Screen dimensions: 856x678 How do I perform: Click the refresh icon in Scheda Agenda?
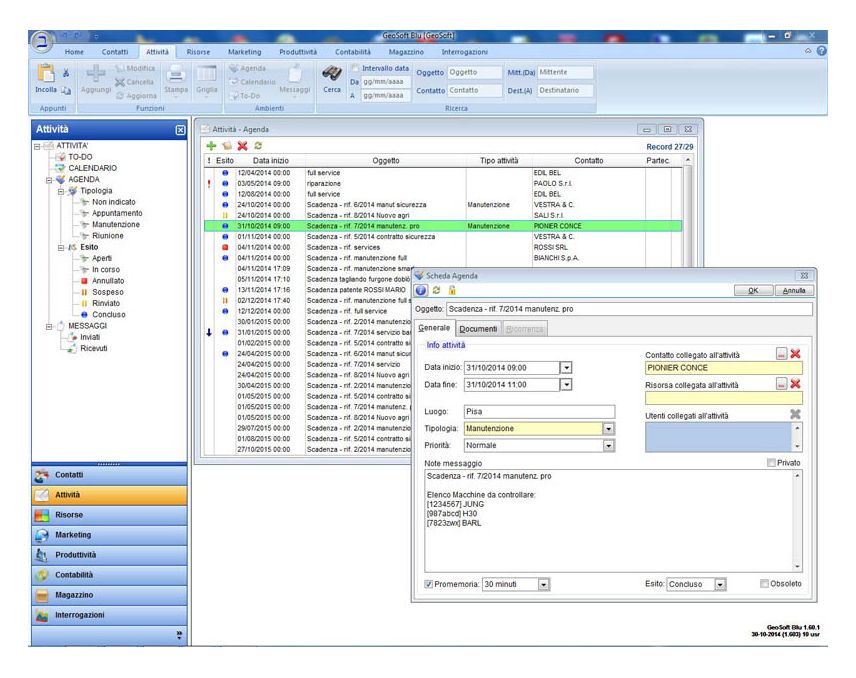[x=436, y=290]
